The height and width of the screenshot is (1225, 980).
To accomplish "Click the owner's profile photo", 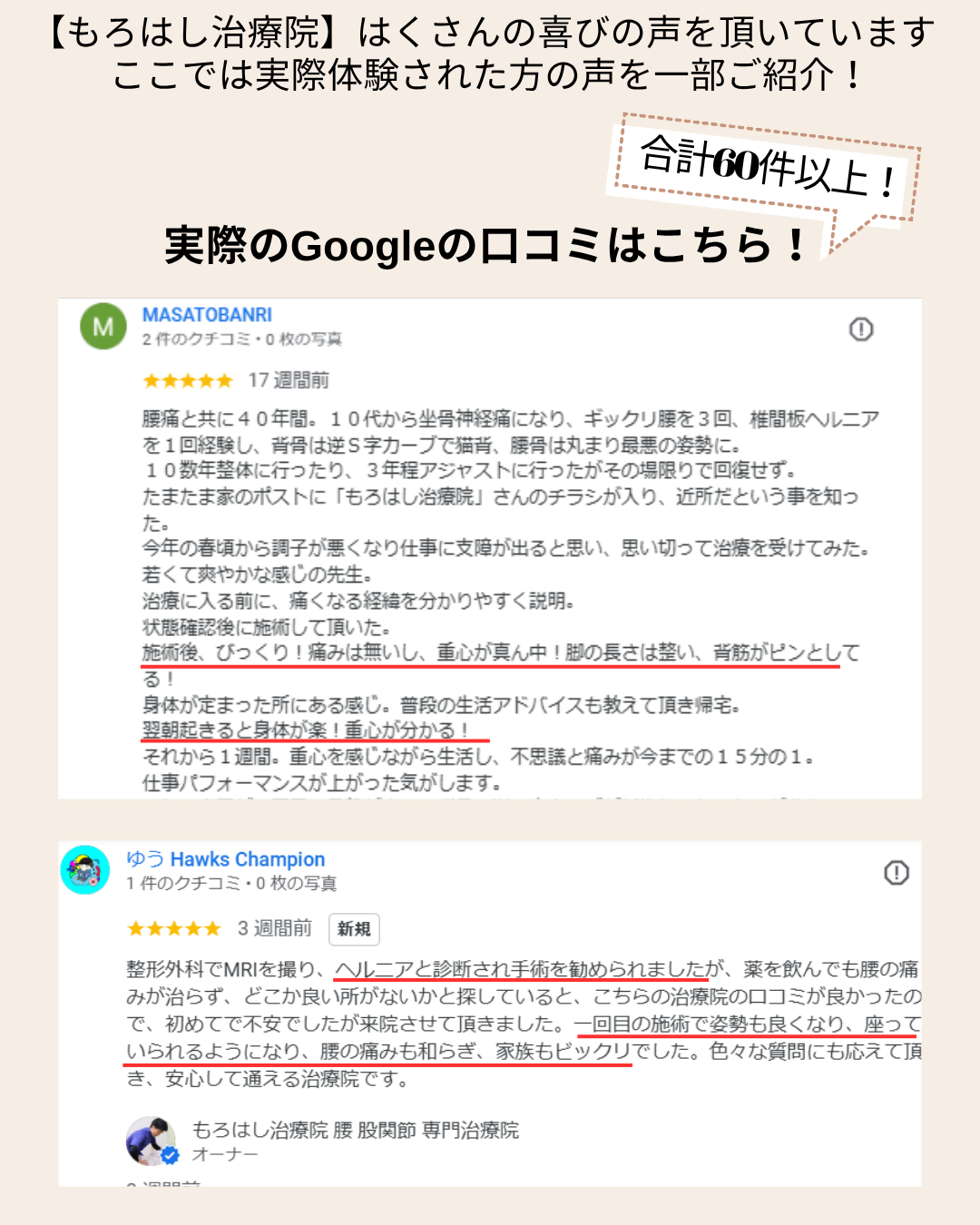I will coord(151,1141).
